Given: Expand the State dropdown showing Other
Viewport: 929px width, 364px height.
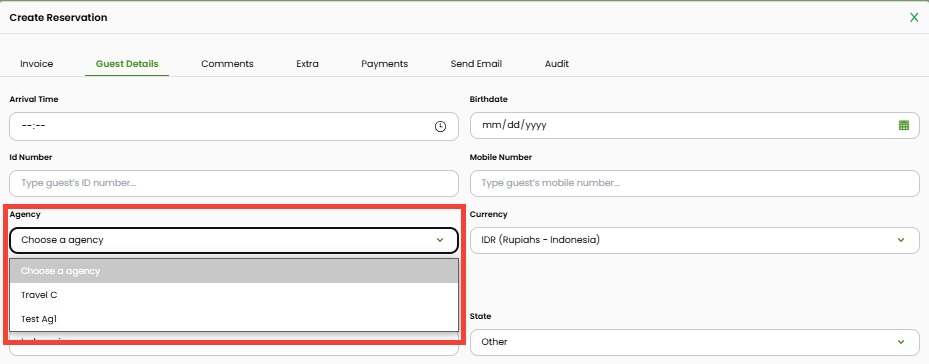Looking at the screenshot, I should click(x=694, y=342).
